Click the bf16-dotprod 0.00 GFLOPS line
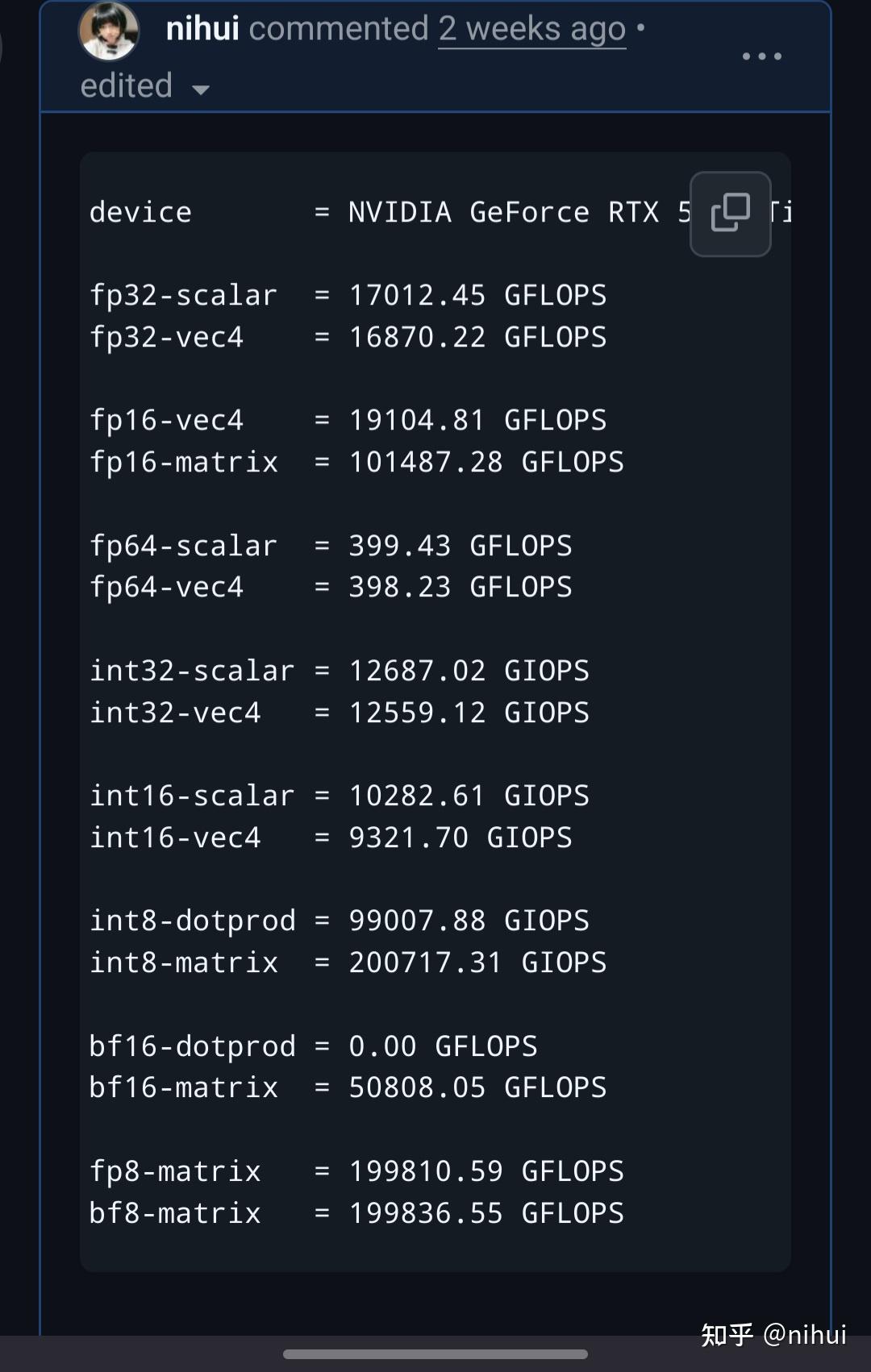The image size is (871, 1372). tap(313, 1047)
